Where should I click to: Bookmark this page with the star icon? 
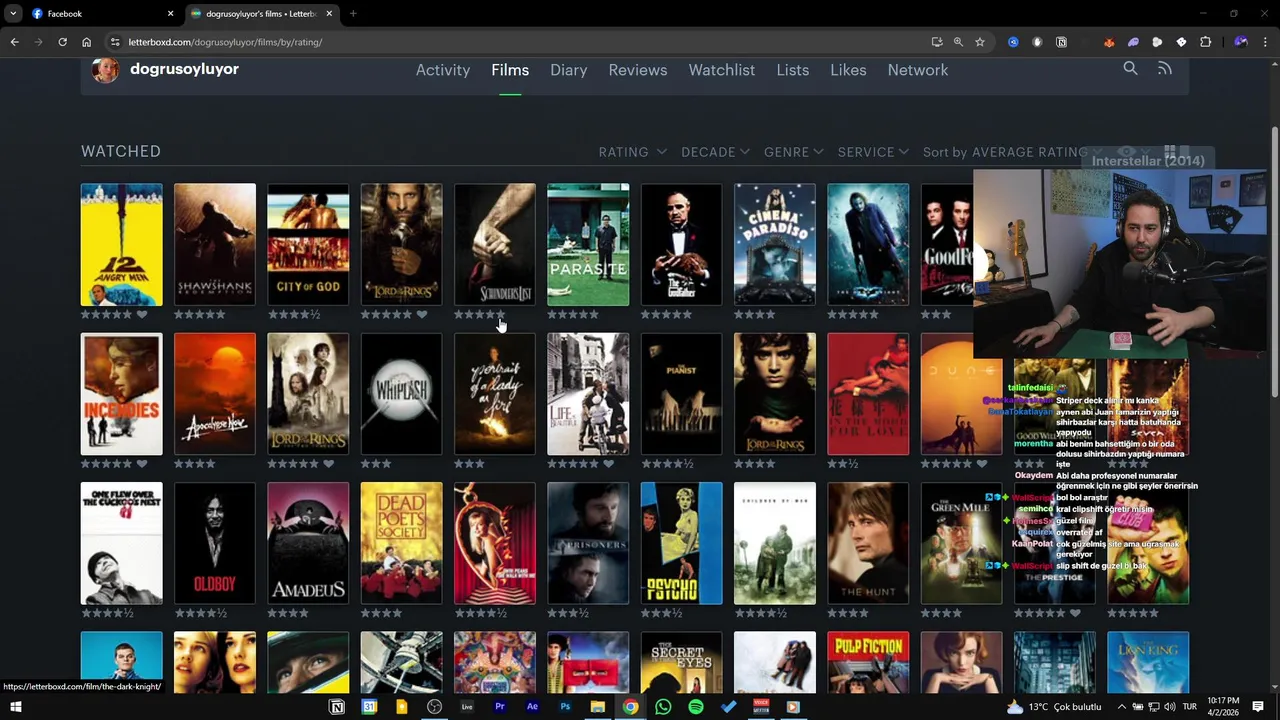tap(980, 42)
